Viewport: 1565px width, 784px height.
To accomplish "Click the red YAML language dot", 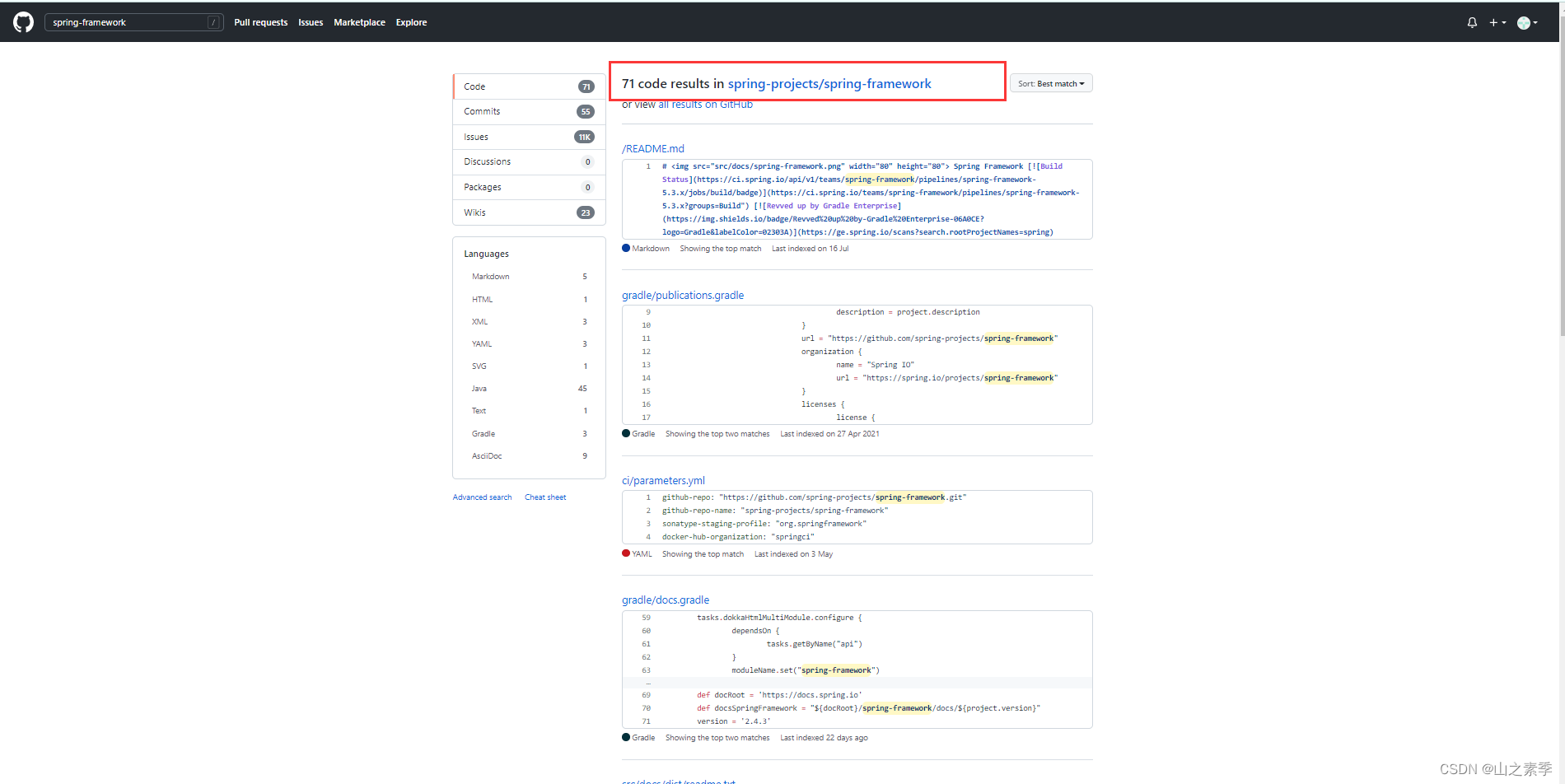I will point(626,553).
